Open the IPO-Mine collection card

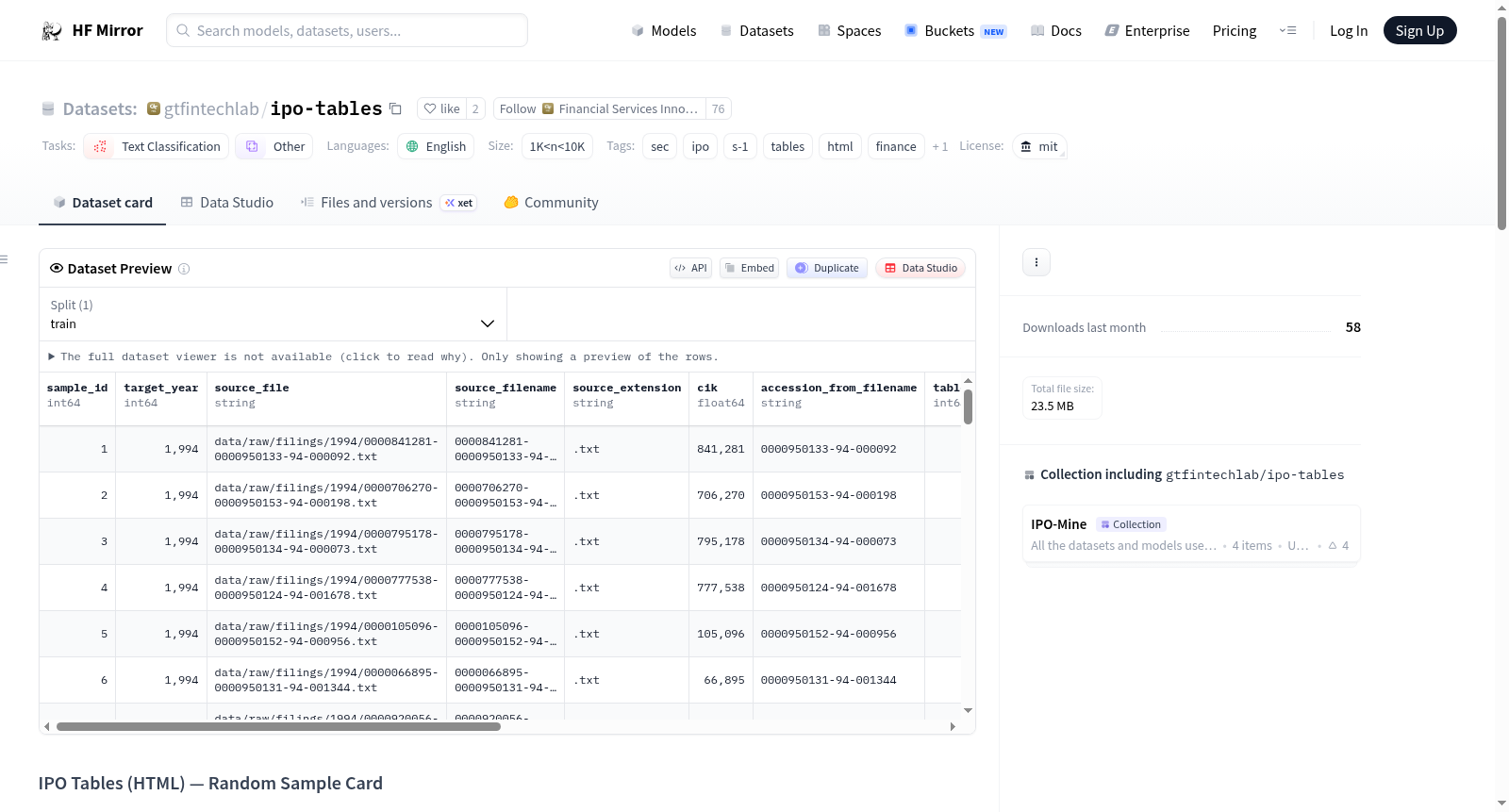coord(1191,534)
